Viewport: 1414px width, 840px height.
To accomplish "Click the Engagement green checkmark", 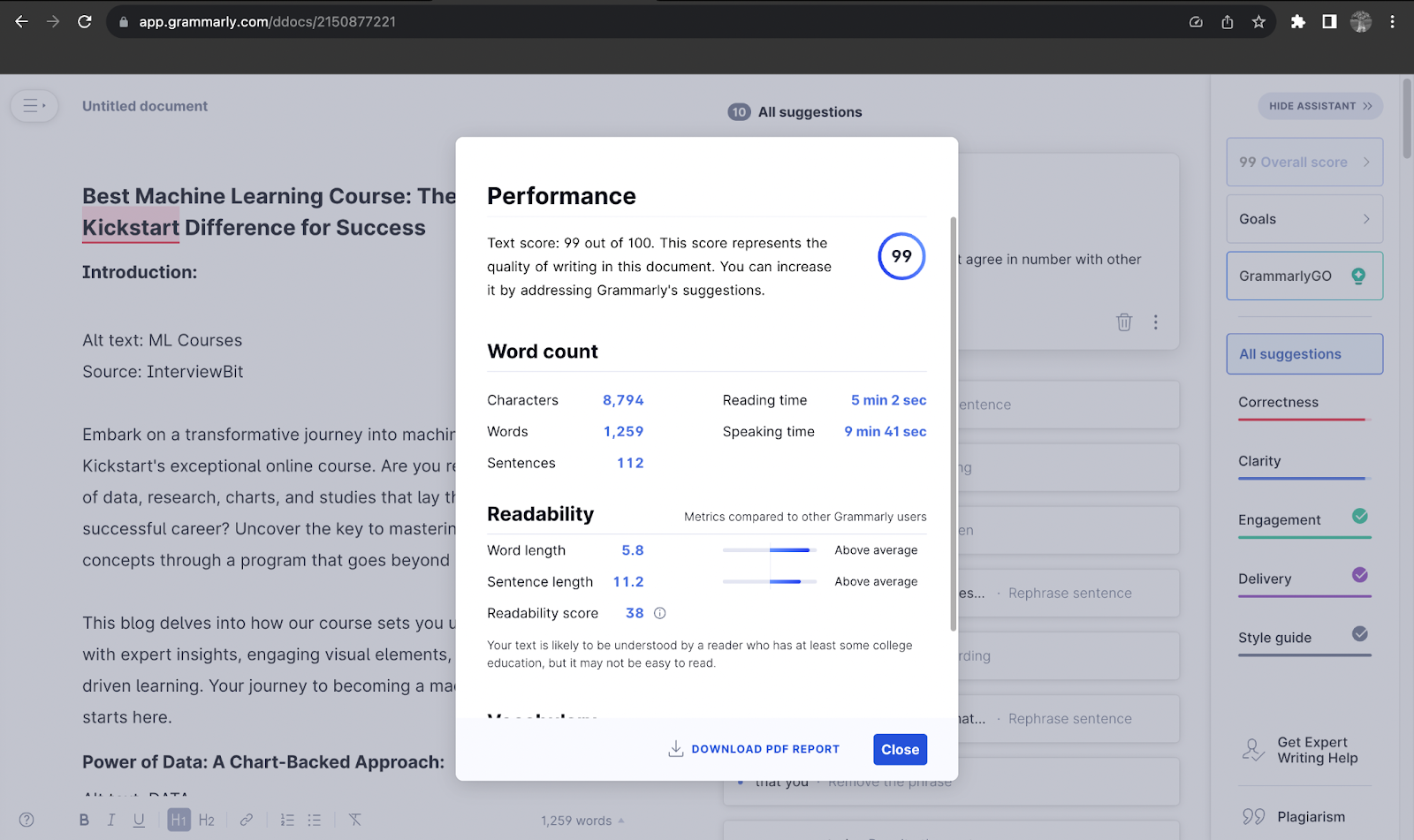I will (1360, 516).
